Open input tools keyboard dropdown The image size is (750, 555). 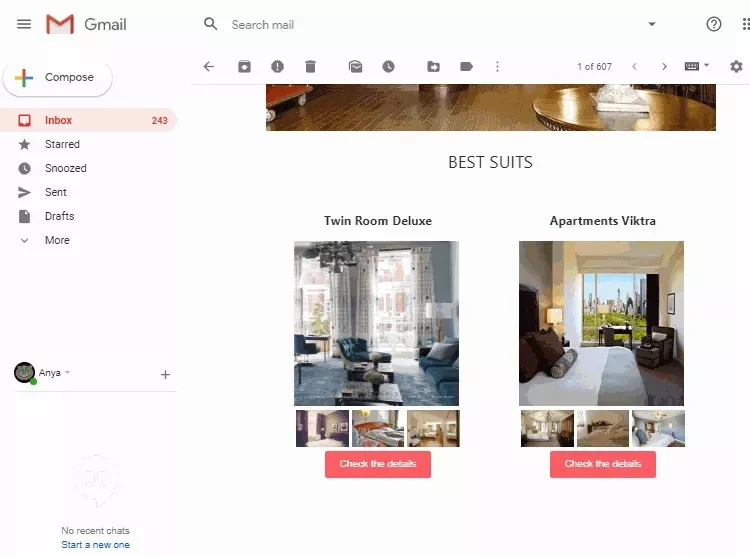pos(696,66)
